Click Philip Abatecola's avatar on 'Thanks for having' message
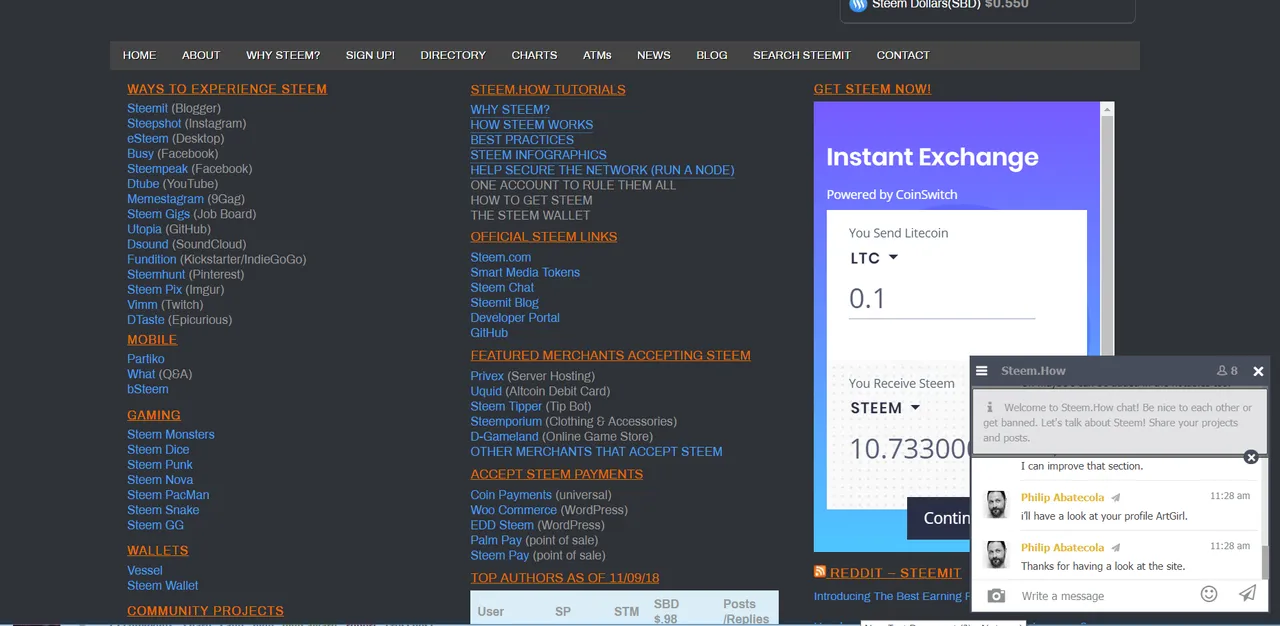1280x626 pixels. [996, 555]
